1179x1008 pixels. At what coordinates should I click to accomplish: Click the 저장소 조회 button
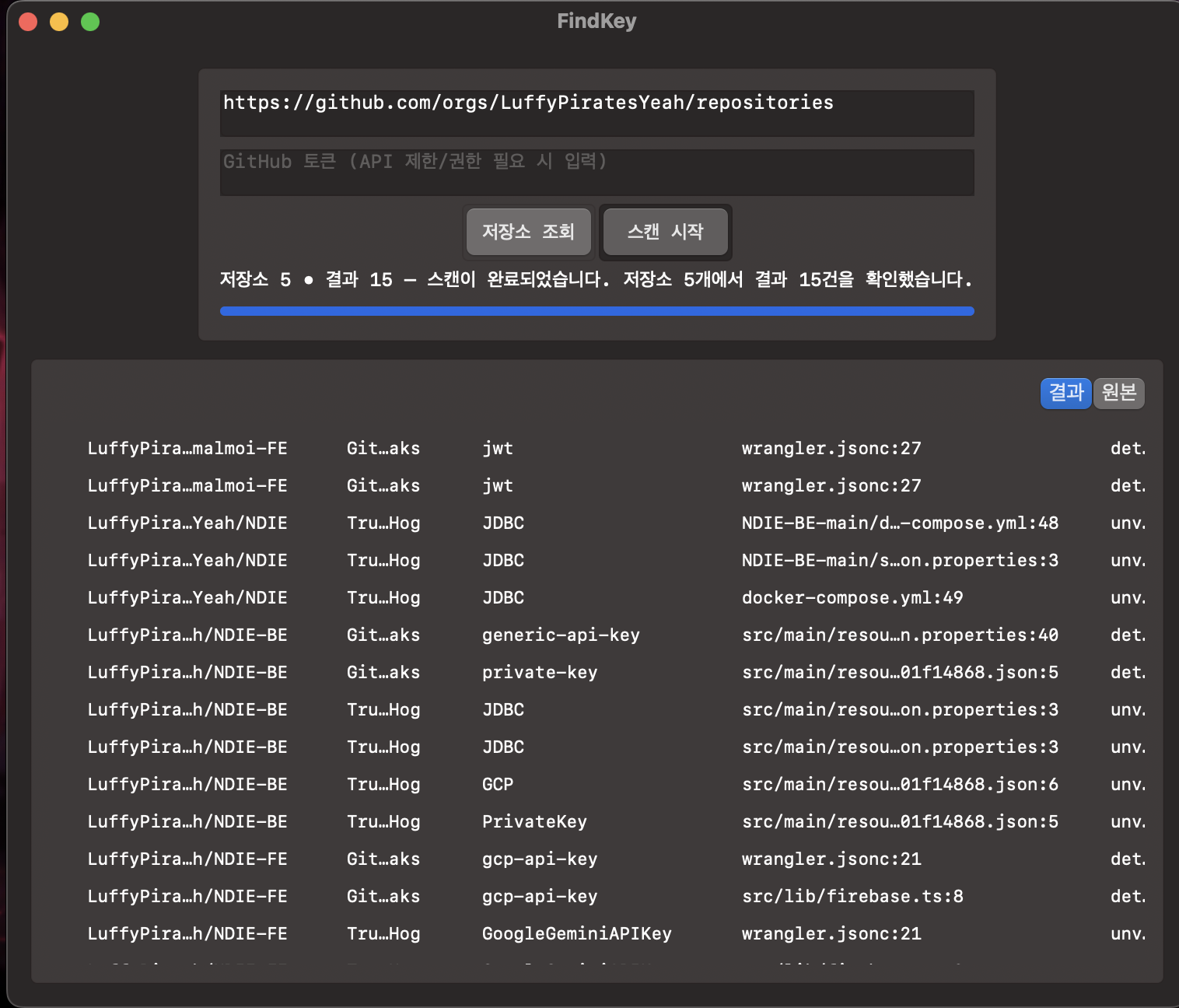tap(528, 232)
